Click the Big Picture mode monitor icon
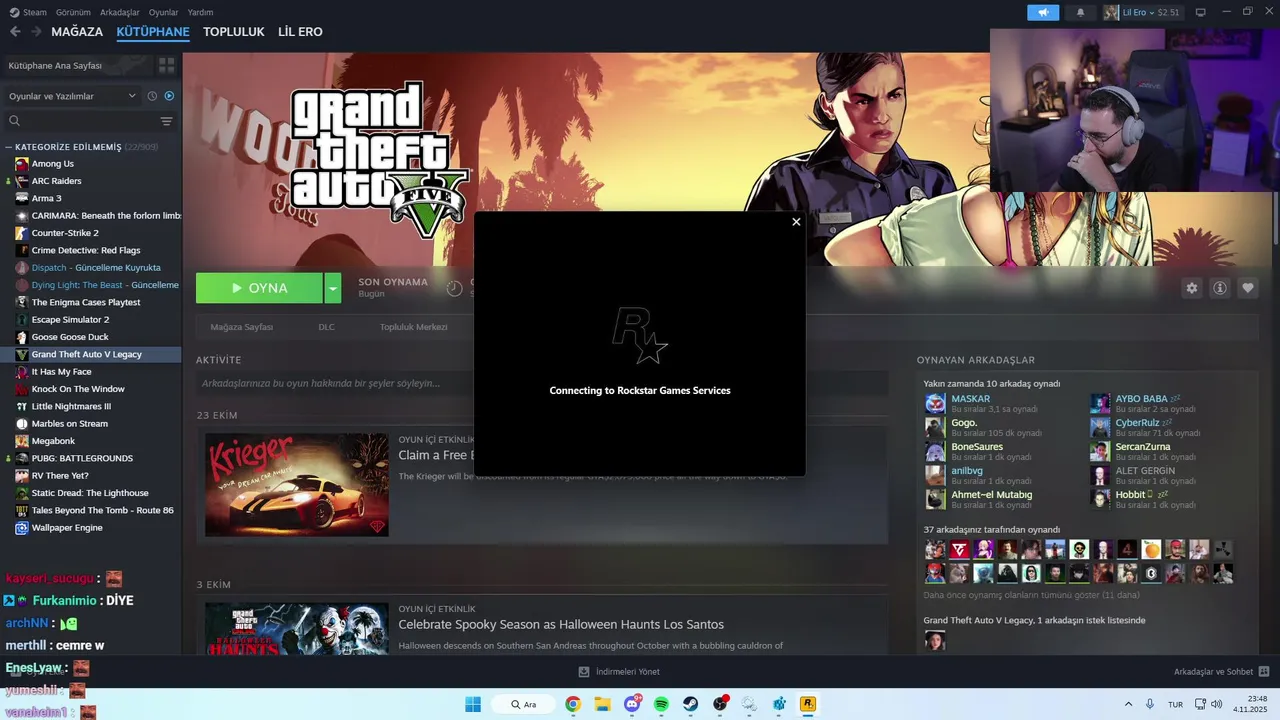The height and width of the screenshot is (720, 1280). (1201, 12)
